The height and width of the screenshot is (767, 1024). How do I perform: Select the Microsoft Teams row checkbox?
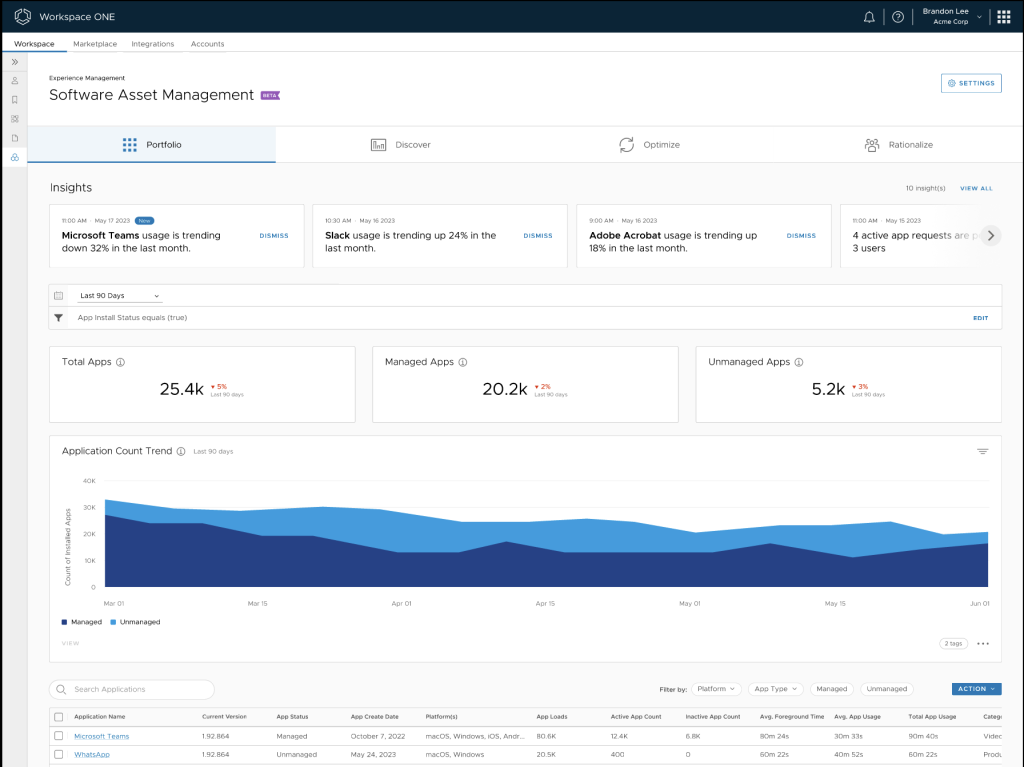tap(59, 736)
